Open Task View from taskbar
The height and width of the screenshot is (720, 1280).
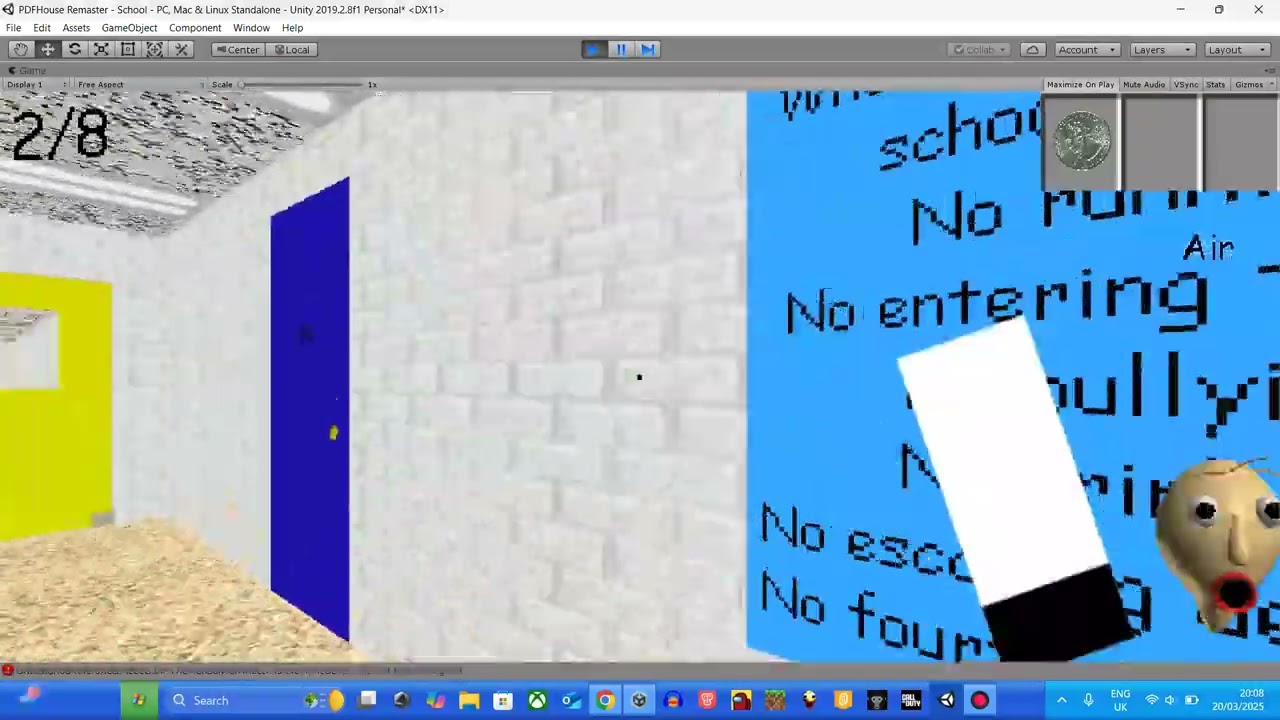click(367, 700)
